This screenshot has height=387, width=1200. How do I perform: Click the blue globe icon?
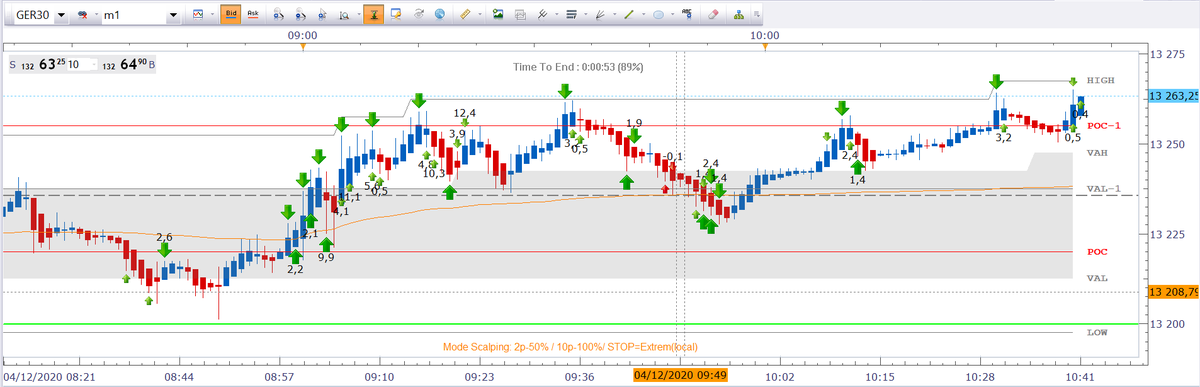[439, 15]
